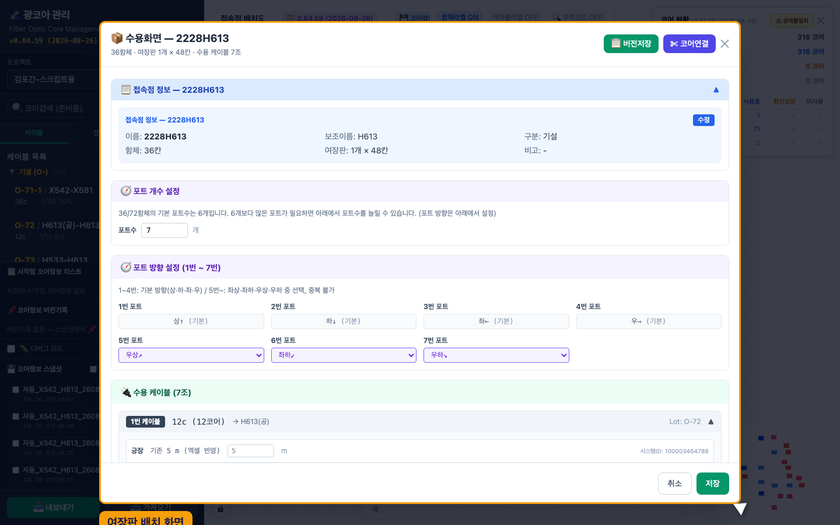Click the magnifier icon in 코아검색 box
This screenshot has height=525, width=840.
17,108
